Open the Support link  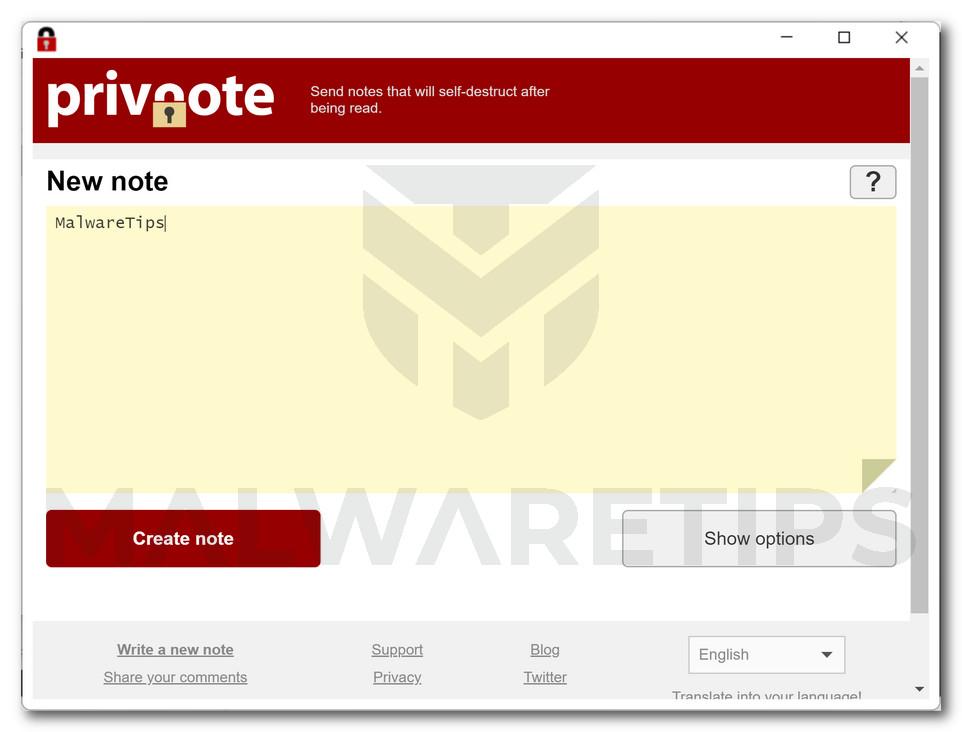(397, 649)
